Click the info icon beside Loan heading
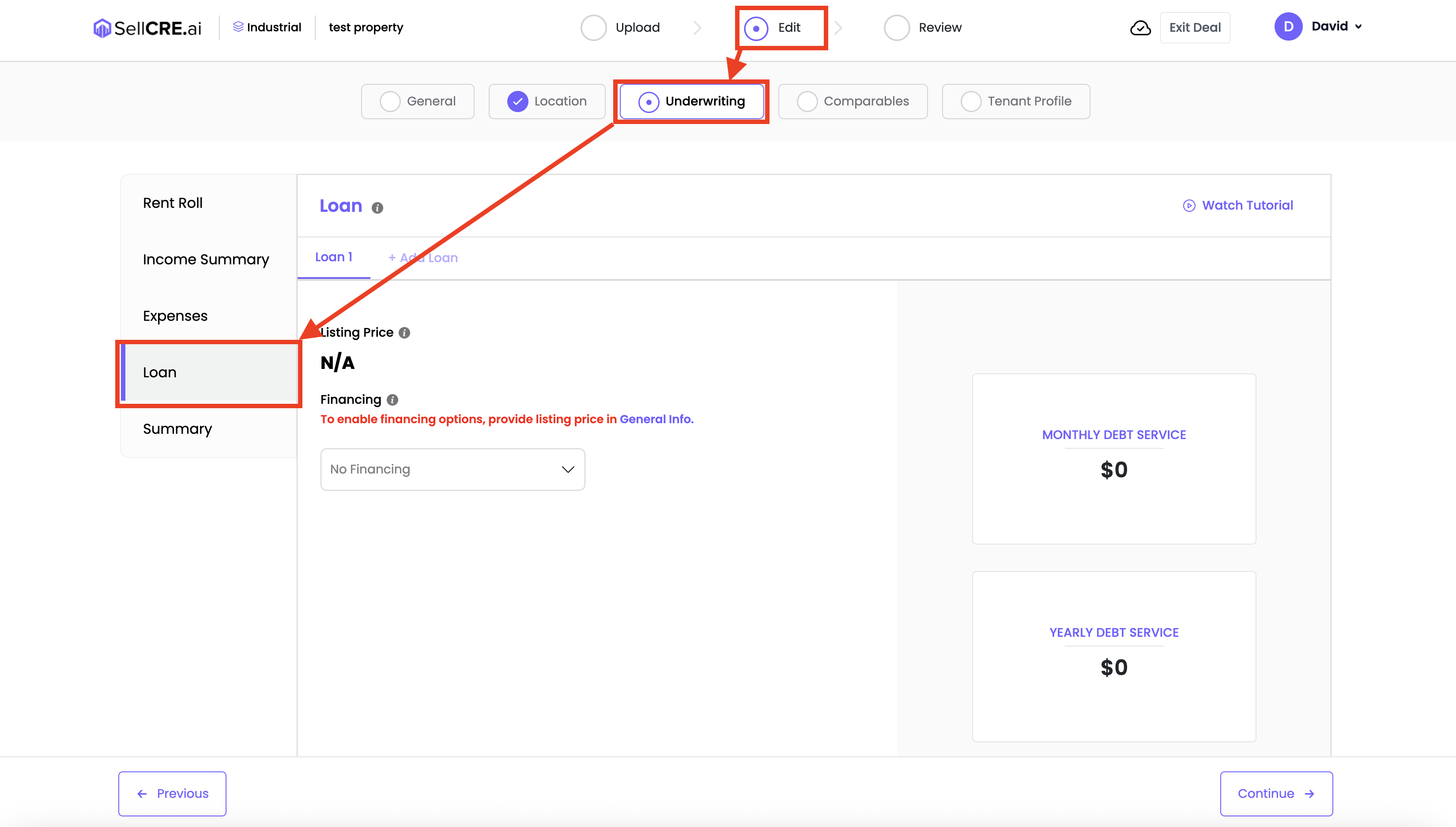The width and height of the screenshot is (1456, 827). [x=377, y=208]
